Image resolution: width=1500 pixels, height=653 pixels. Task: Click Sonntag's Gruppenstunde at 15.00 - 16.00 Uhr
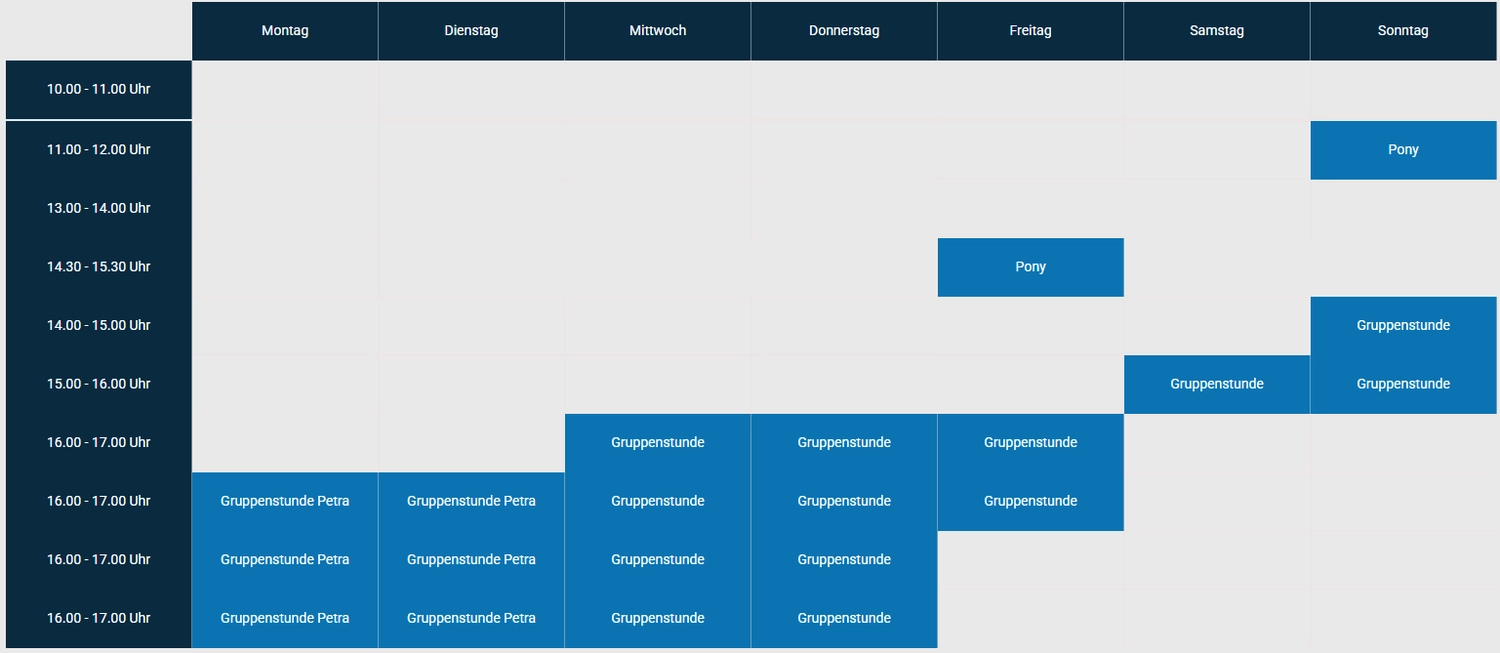[x=1403, y=384]
